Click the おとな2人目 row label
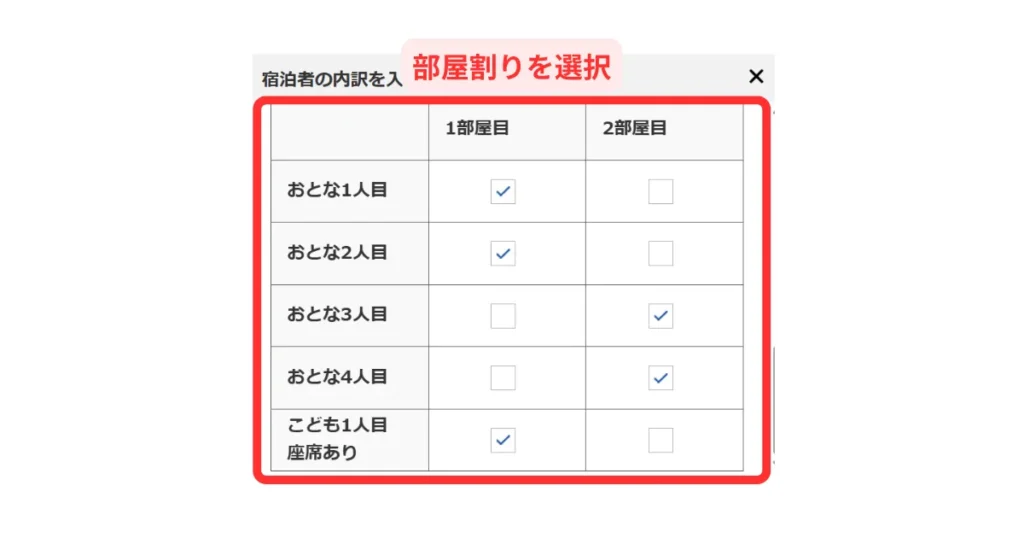1024x538 pixels. click(337, 252)
